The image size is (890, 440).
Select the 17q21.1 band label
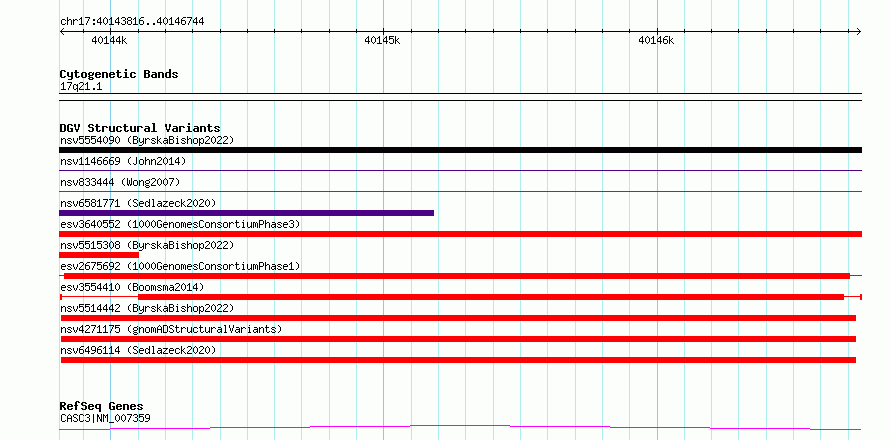81,87
